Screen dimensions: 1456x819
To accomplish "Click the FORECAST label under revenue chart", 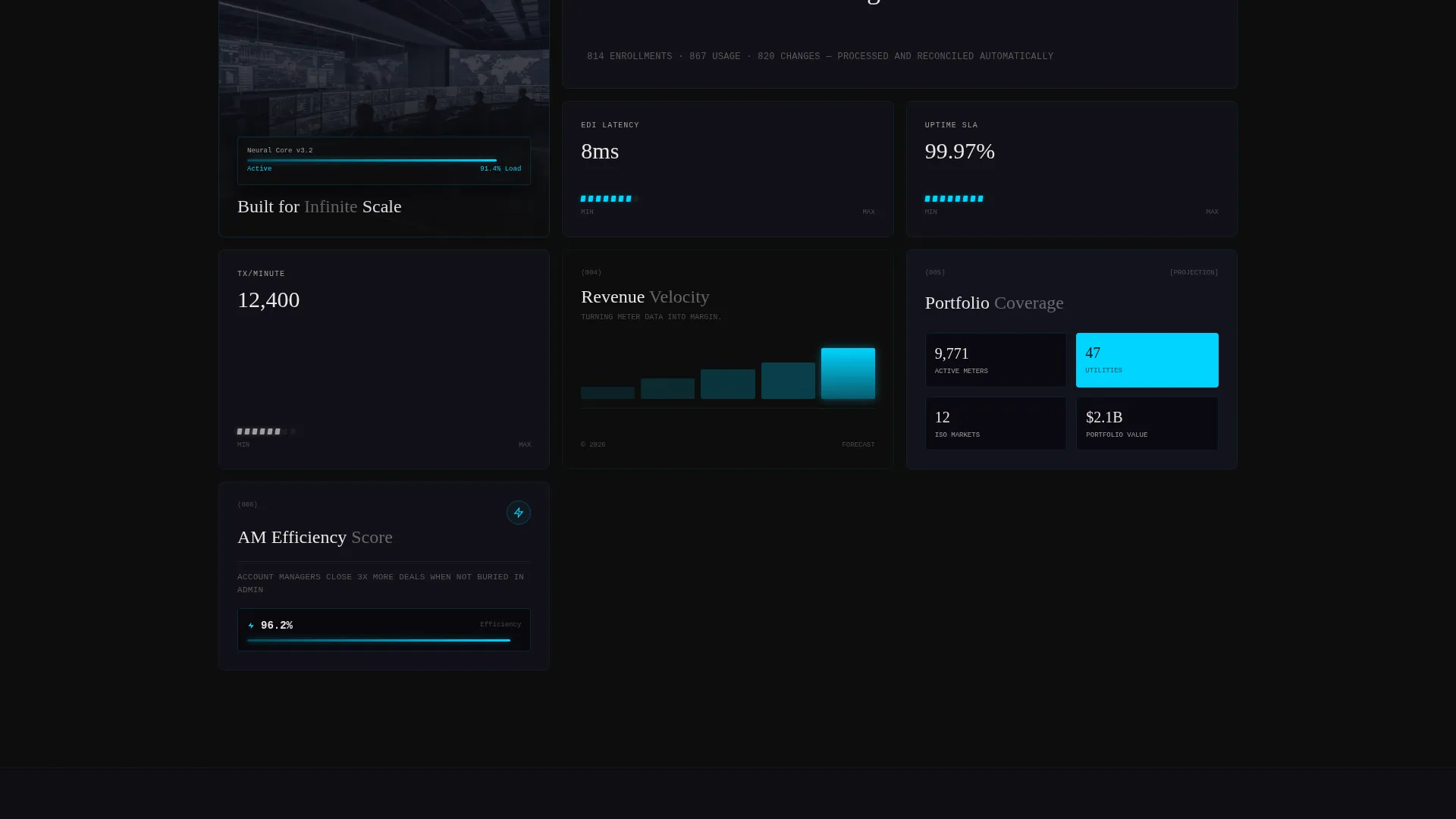I will click(858, 444).
